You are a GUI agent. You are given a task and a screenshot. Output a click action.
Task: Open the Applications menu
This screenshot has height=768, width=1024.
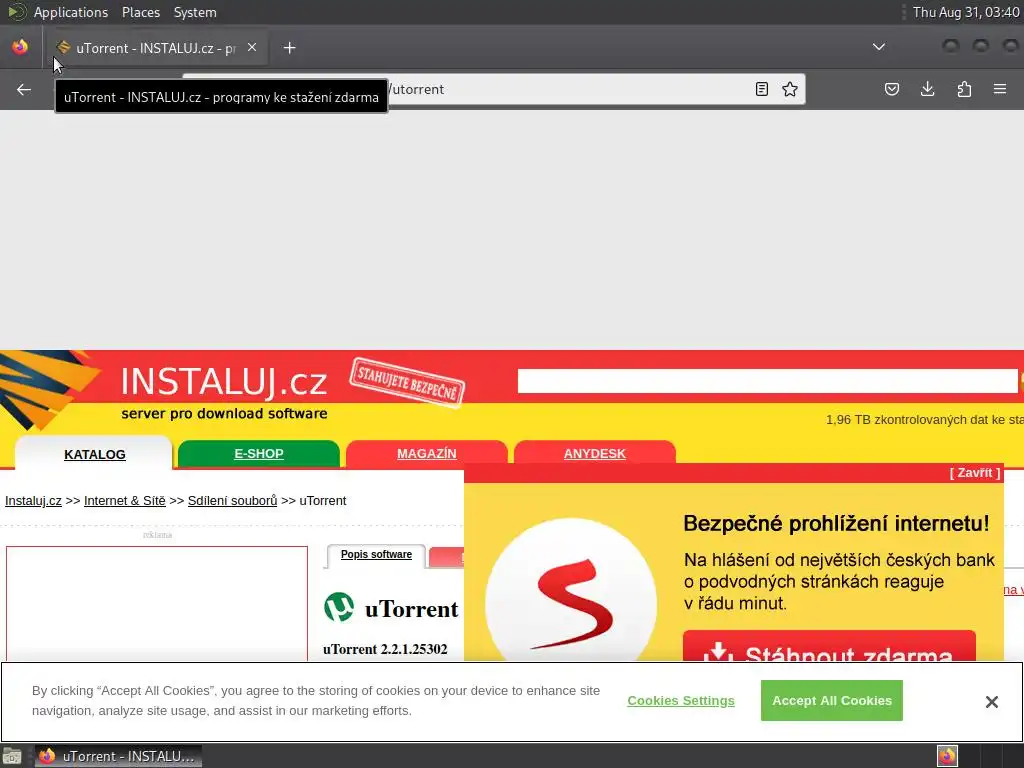tap(71, 12)
